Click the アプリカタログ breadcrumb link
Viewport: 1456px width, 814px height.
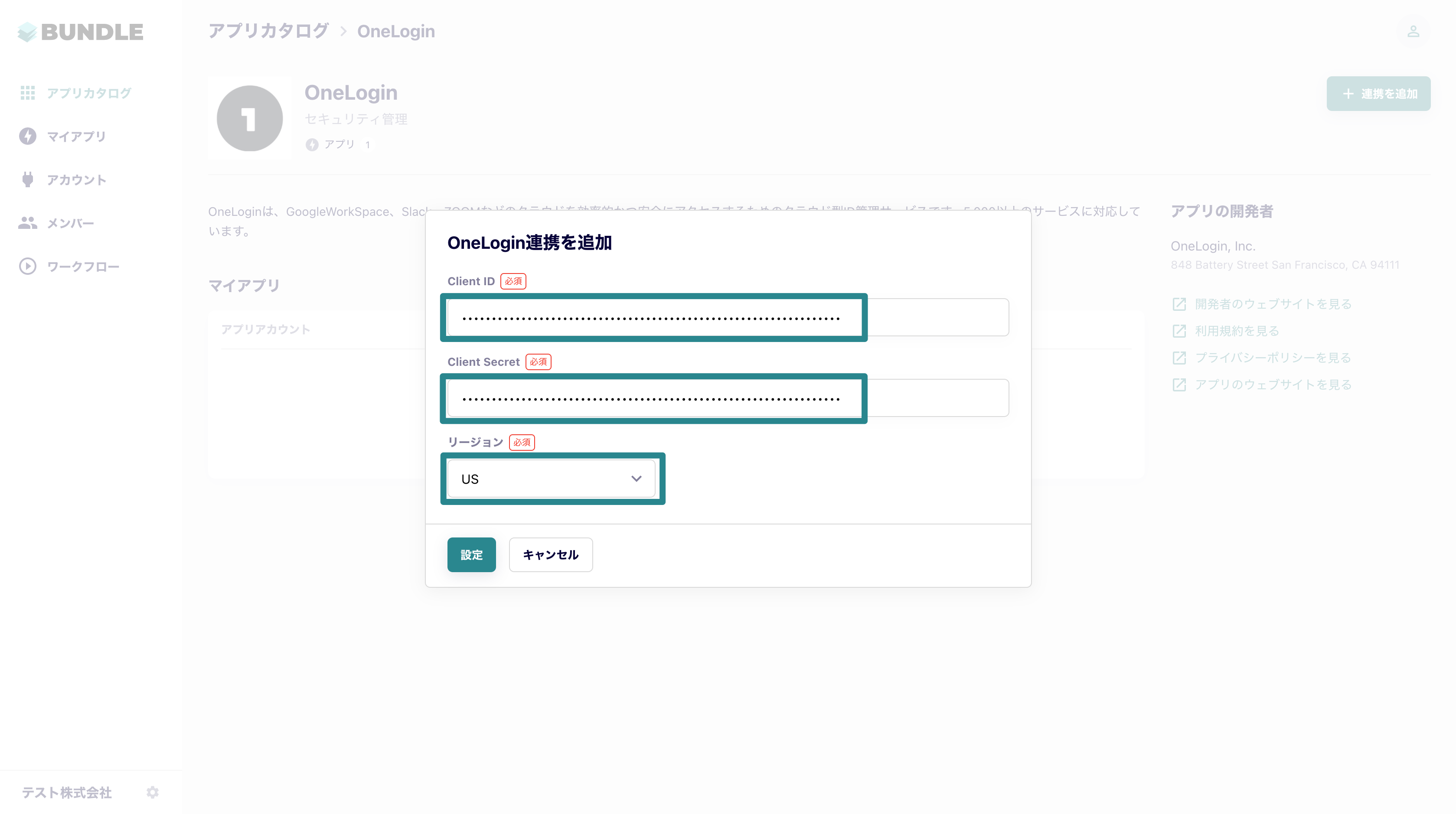[268, 31]
